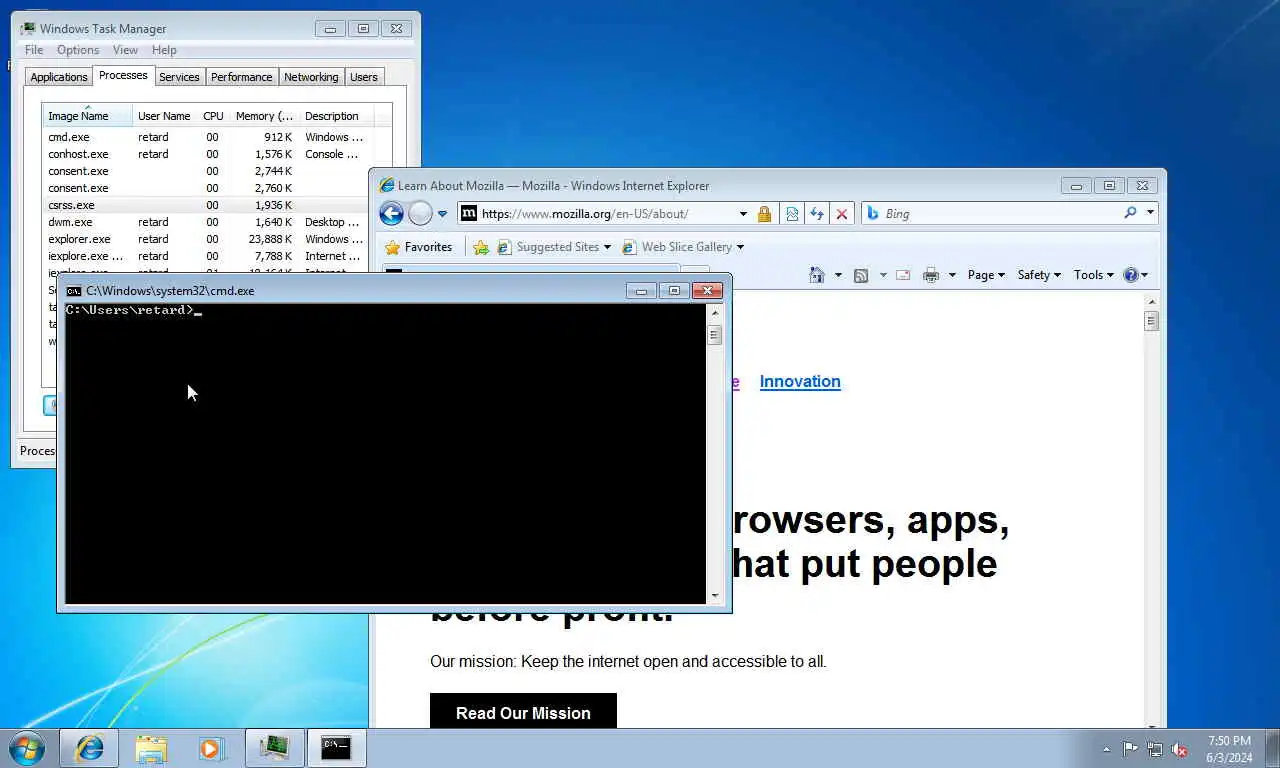Click the Innovation link on Mozilla page
This screenshot has width=1280, height=768.
[800, 381]
